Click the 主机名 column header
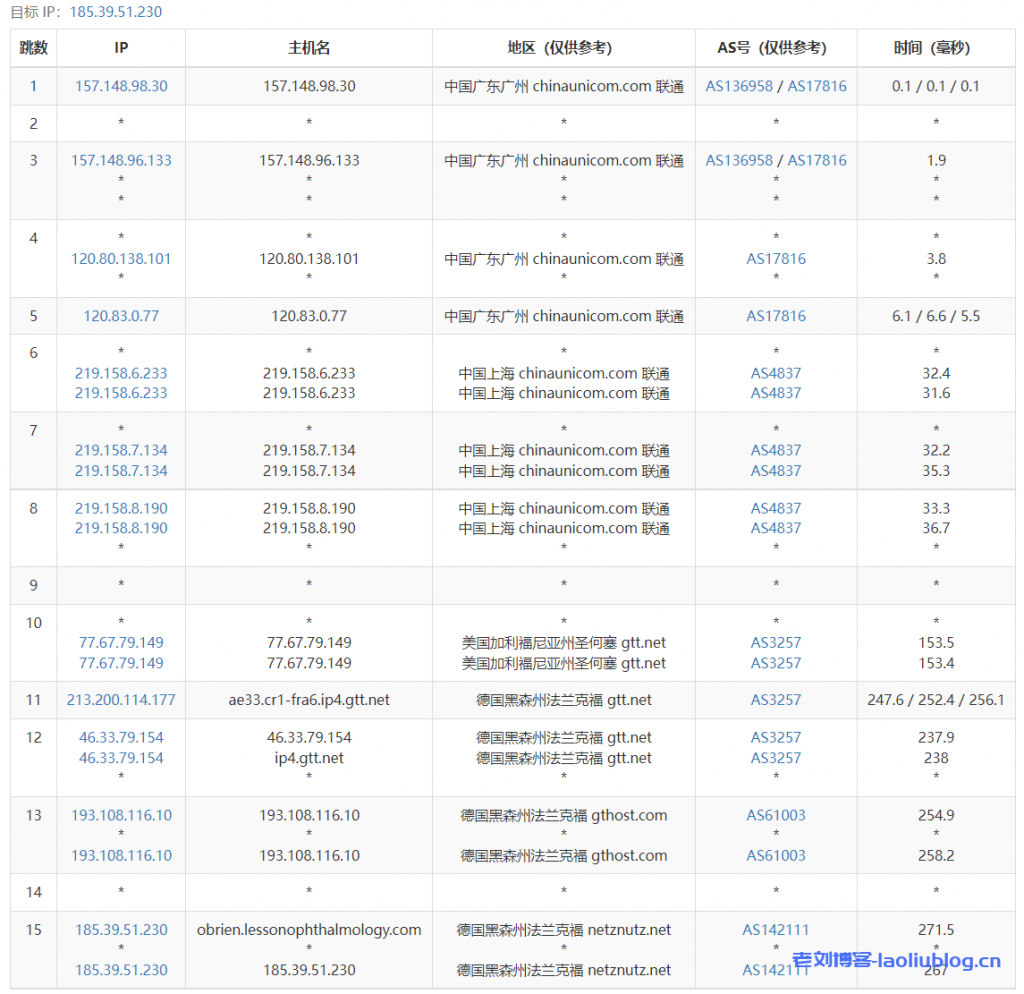Image resolution: width=1024 pixels, height=994 pixels. (x=309, y=48)
